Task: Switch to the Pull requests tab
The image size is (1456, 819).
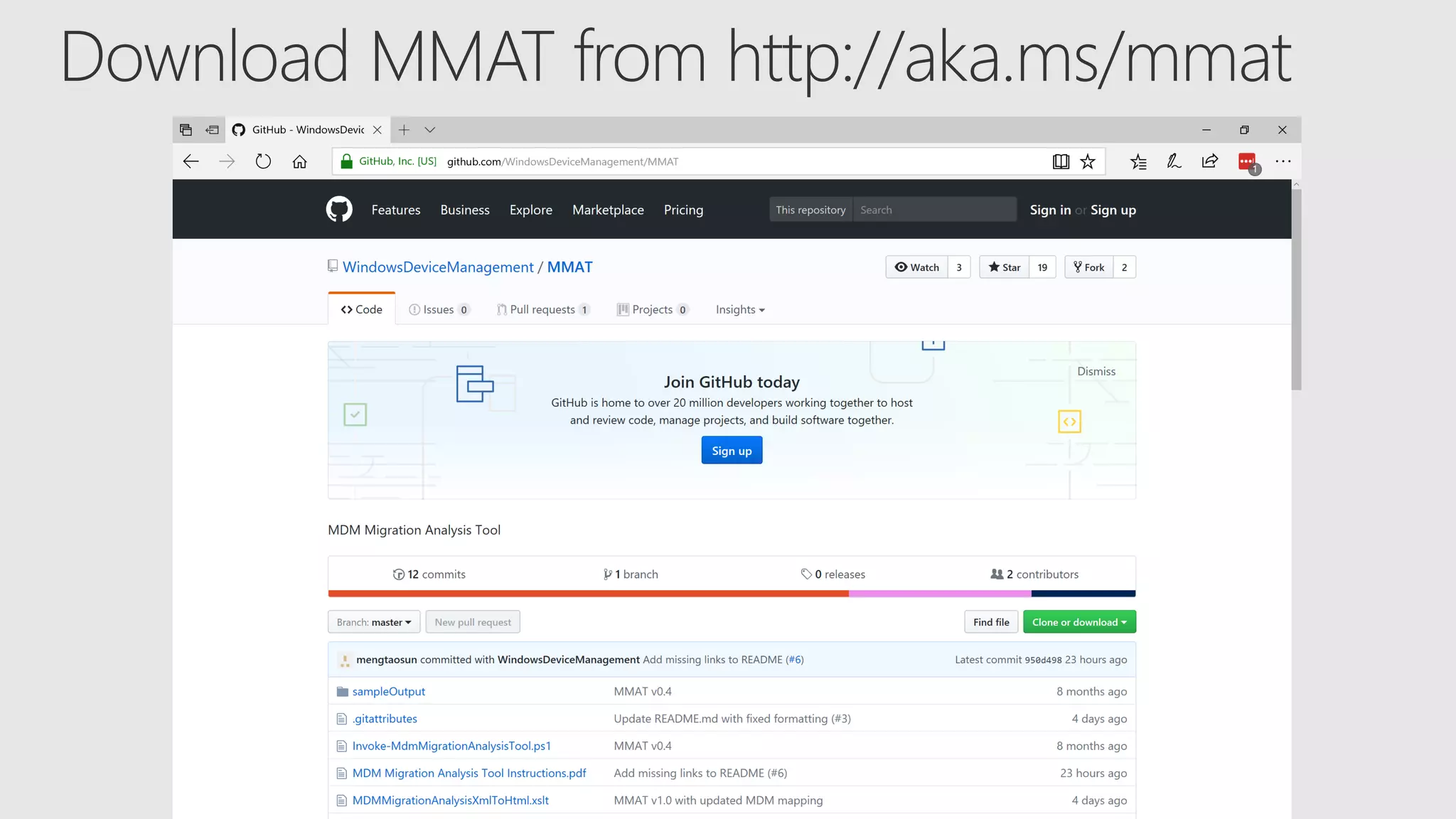Action: [542, 309]
